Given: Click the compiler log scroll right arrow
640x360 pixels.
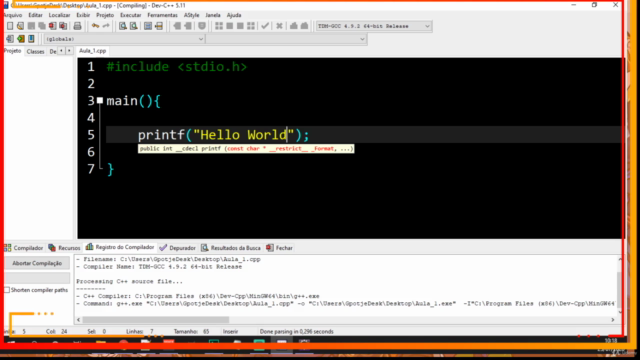Looking at the screenshot, I should pos(613,320).
